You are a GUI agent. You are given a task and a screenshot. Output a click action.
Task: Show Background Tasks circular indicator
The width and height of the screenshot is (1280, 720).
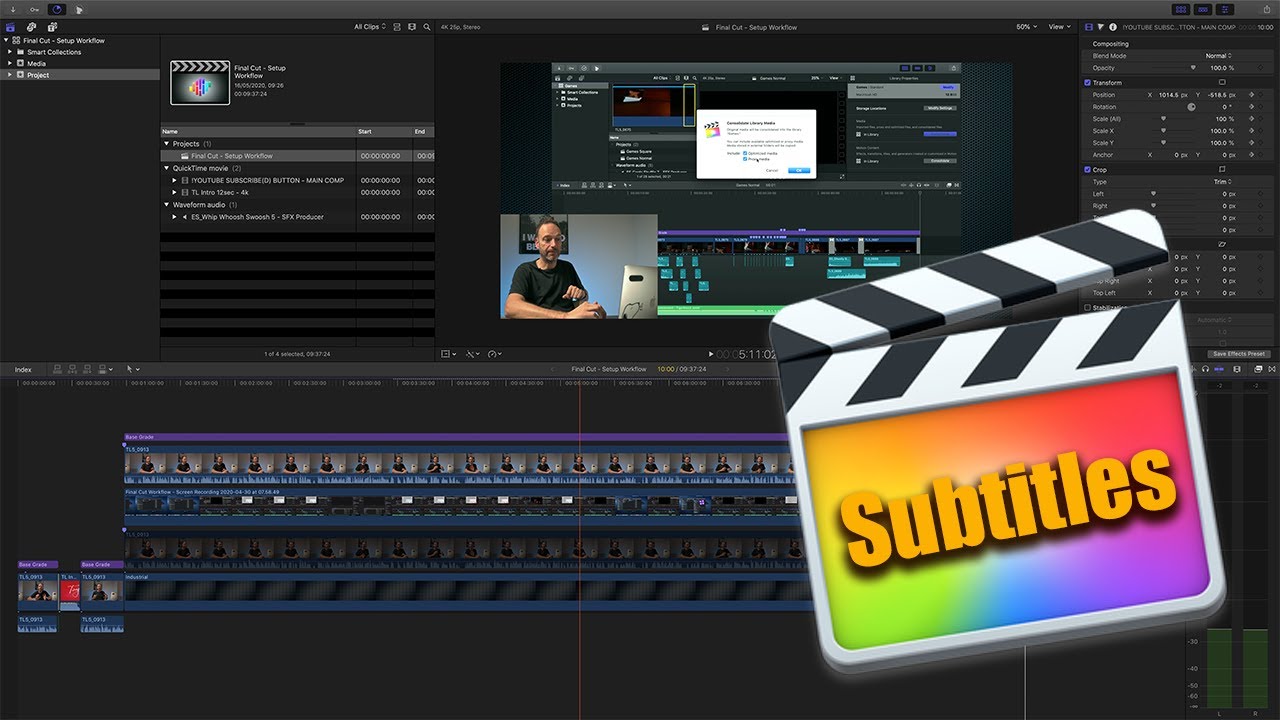click(x=56, y=9)
